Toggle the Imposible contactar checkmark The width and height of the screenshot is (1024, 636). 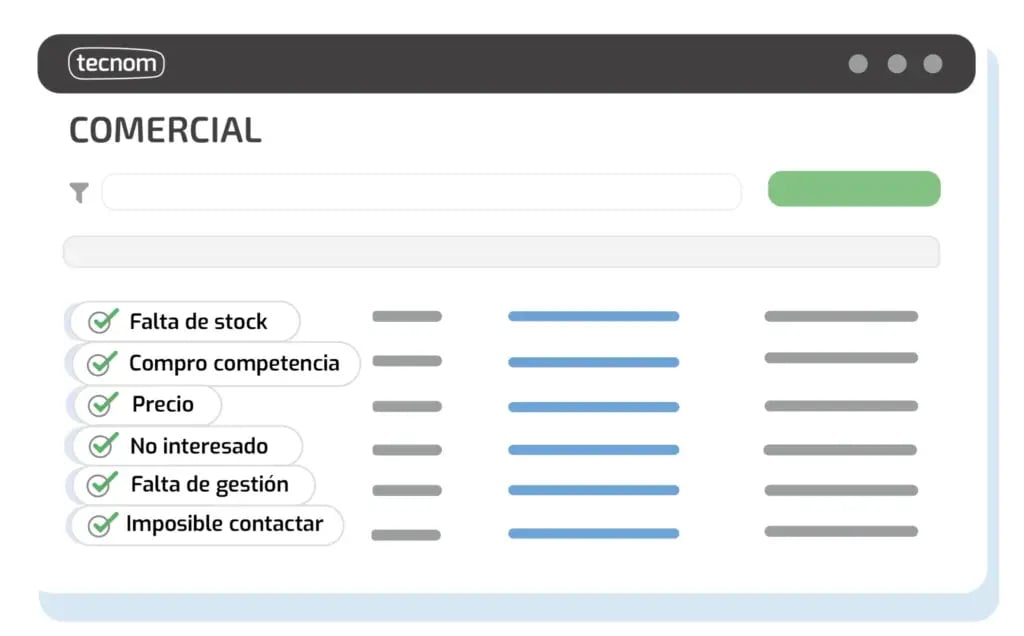101,524
